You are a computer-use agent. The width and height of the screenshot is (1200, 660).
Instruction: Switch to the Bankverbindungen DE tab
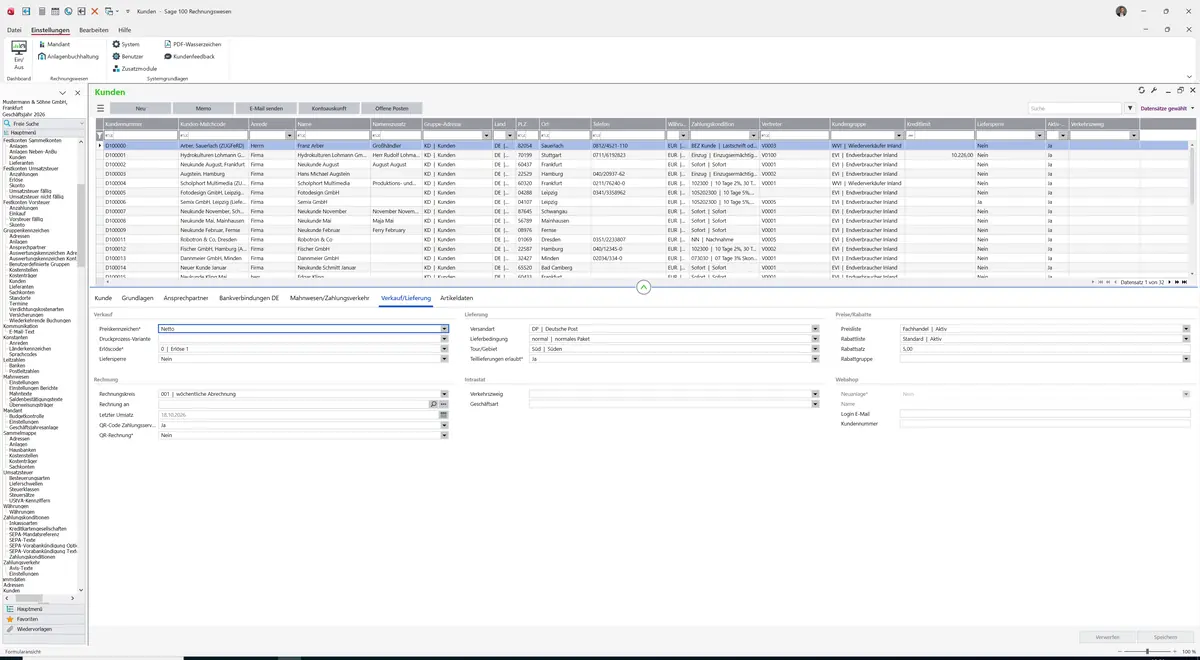[249, 298]
